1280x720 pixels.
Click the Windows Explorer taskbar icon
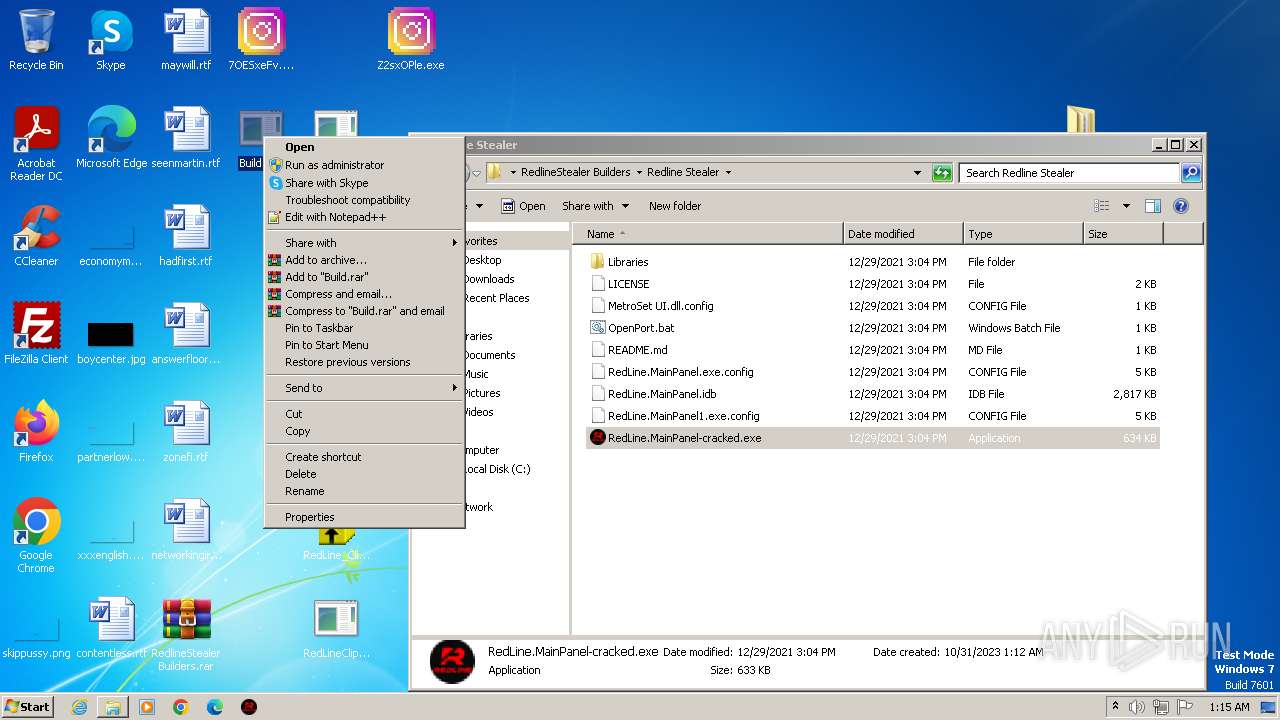[x=113, y=707]
